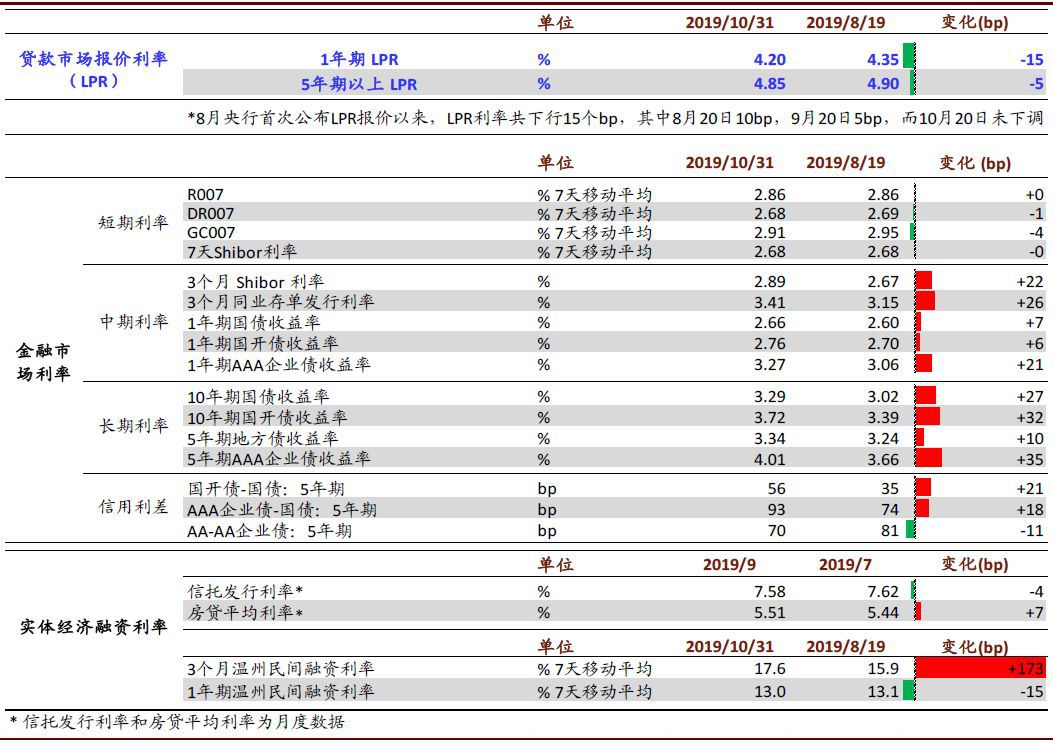Click the 1年期国债收益率 row label
This screenshot has width=1053, height=743.
253,322
